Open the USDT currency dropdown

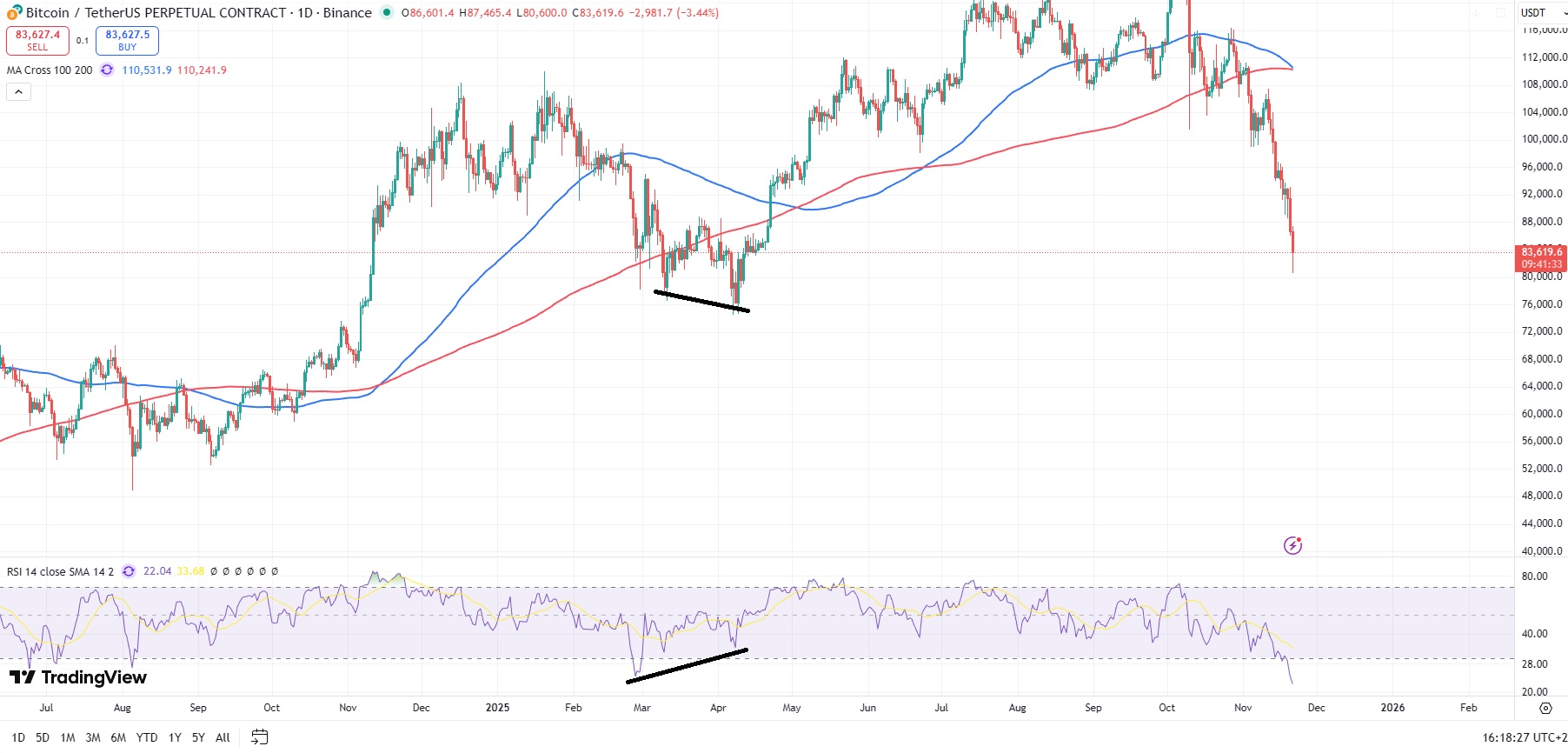pos(1542,13)
